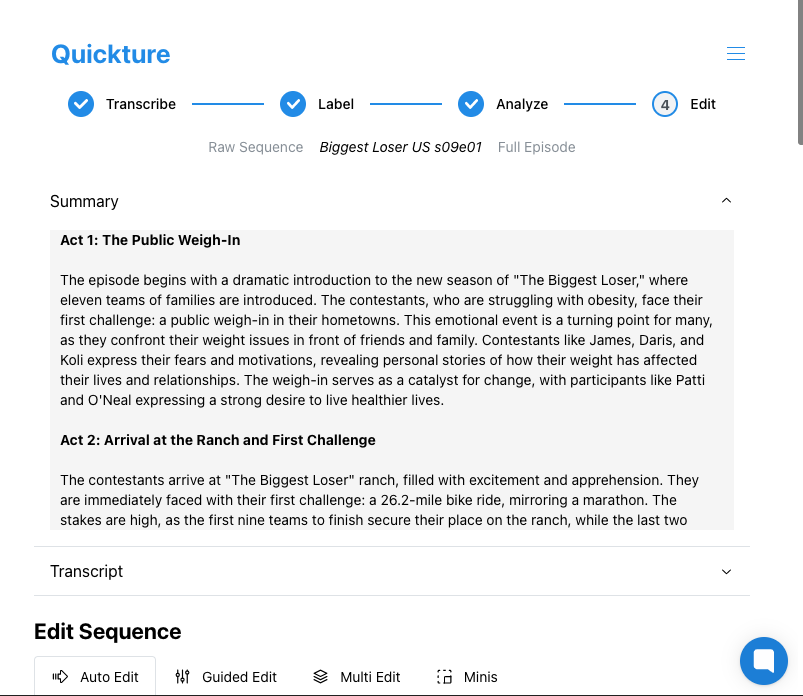Switch to the Guided Edit tab

tap(226, 677)
